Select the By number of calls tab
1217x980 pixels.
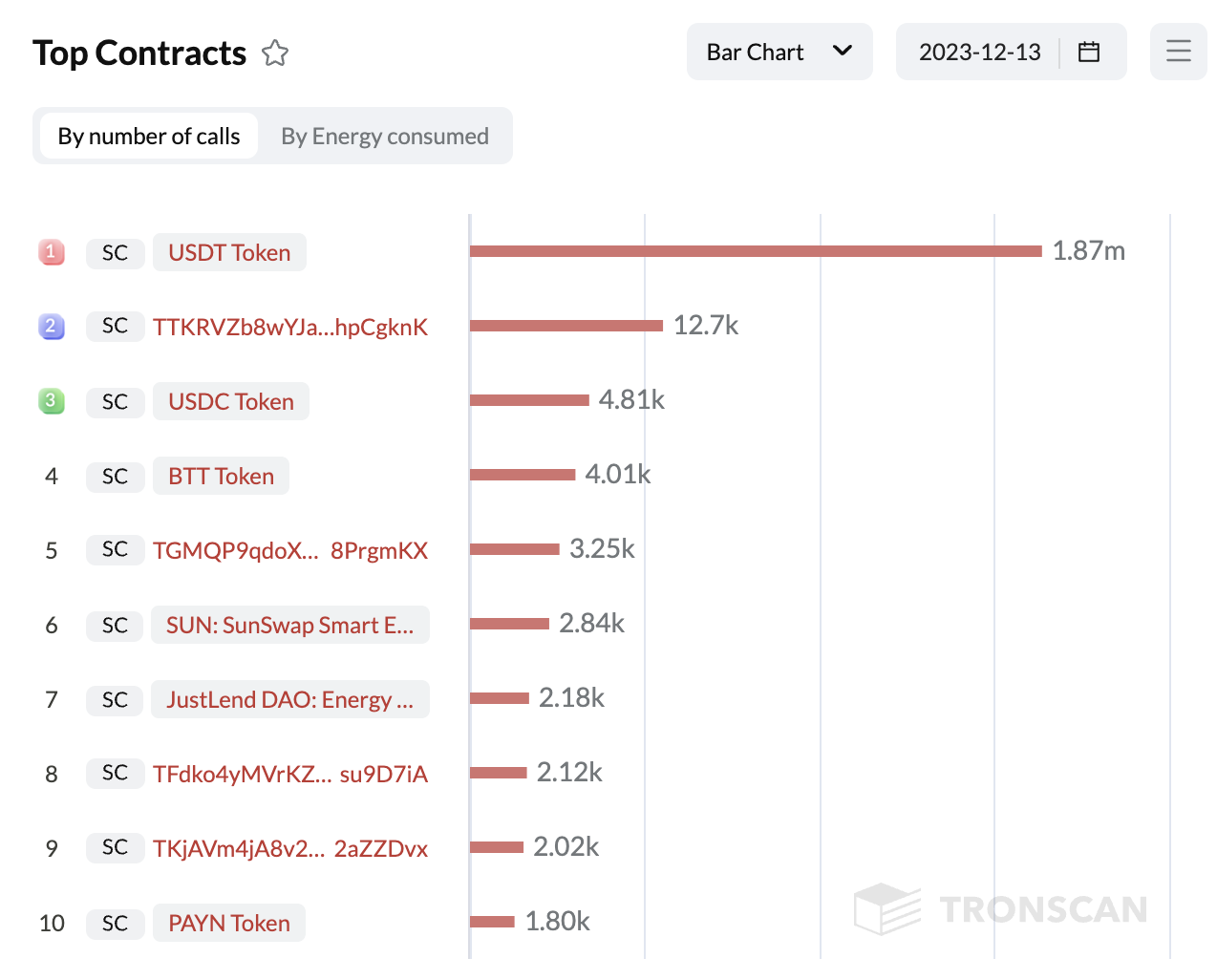point(149,137)
